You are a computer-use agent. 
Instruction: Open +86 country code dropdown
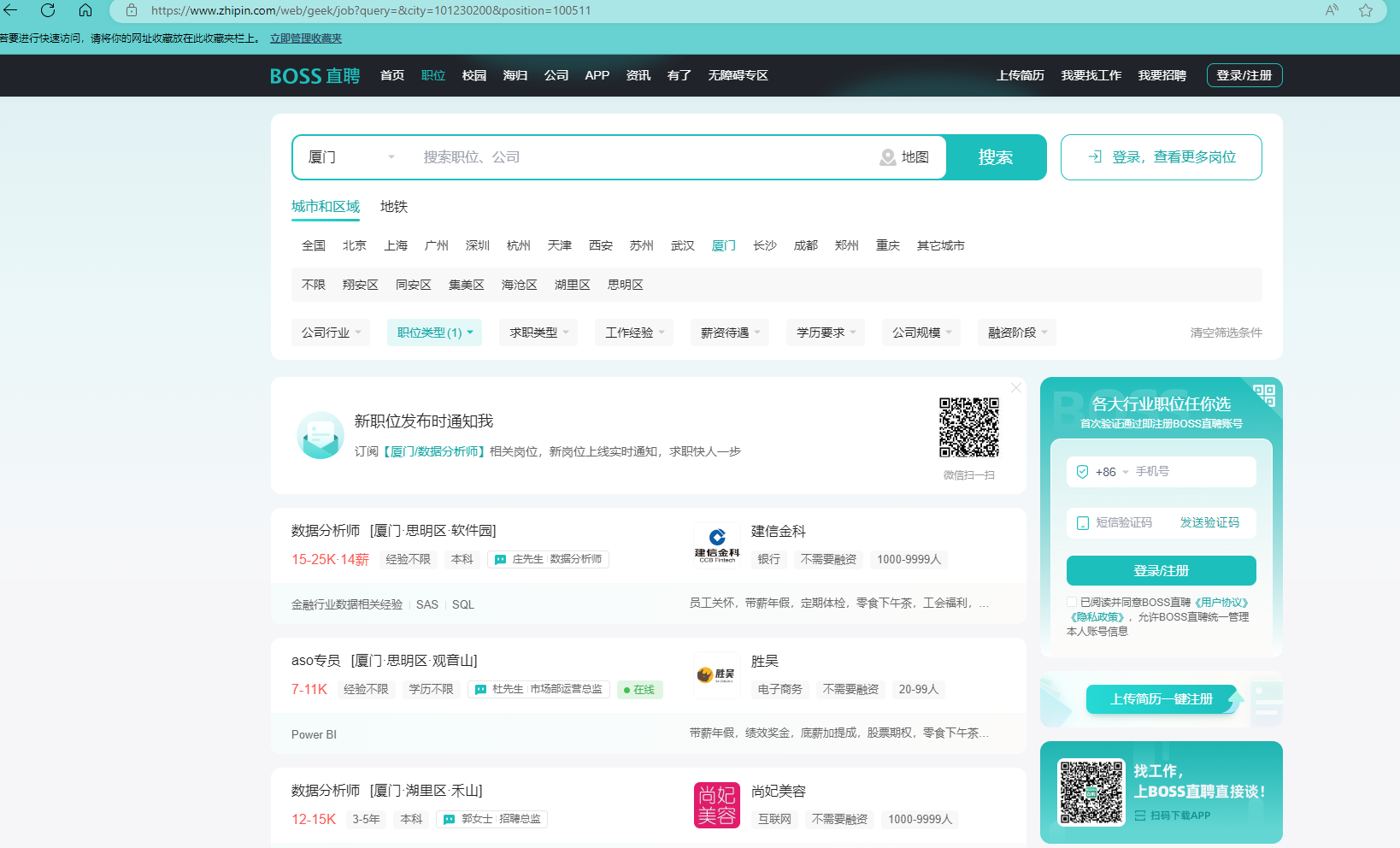point(1112,472)
